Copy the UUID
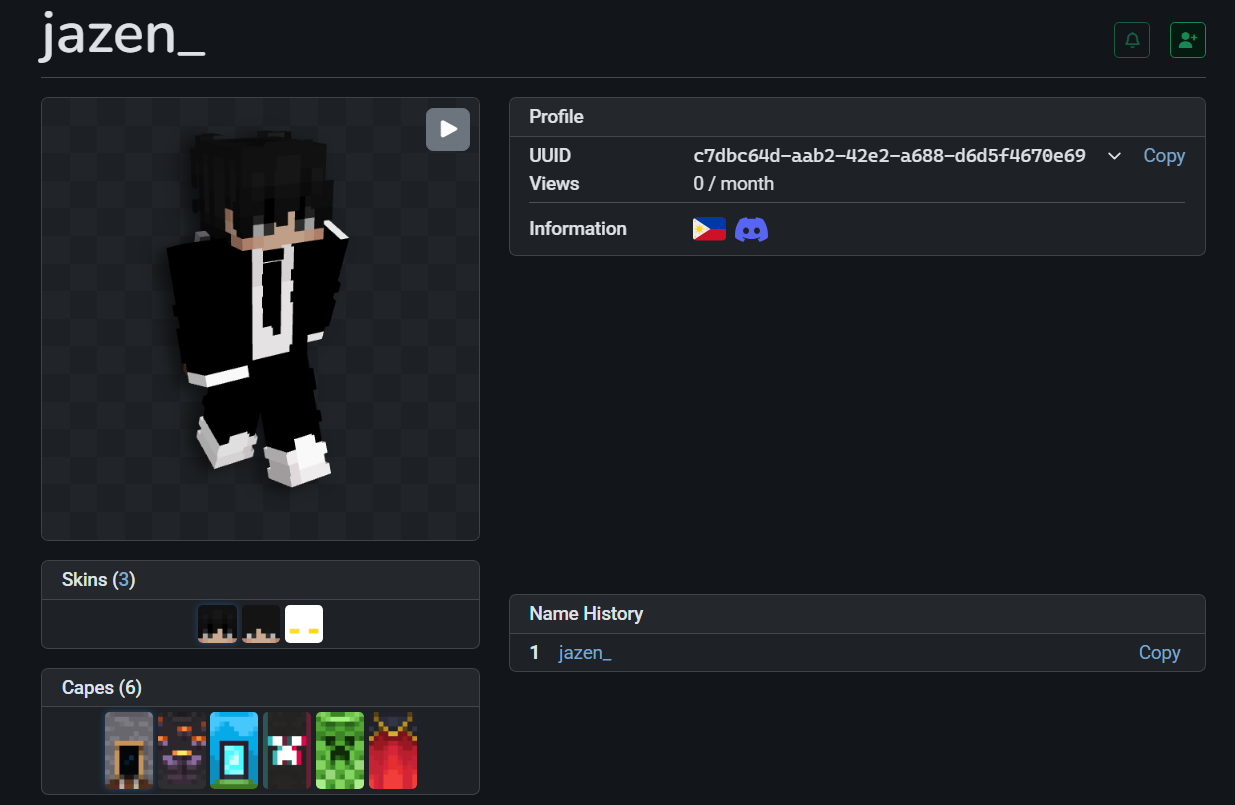 [x=1164, y=156]
